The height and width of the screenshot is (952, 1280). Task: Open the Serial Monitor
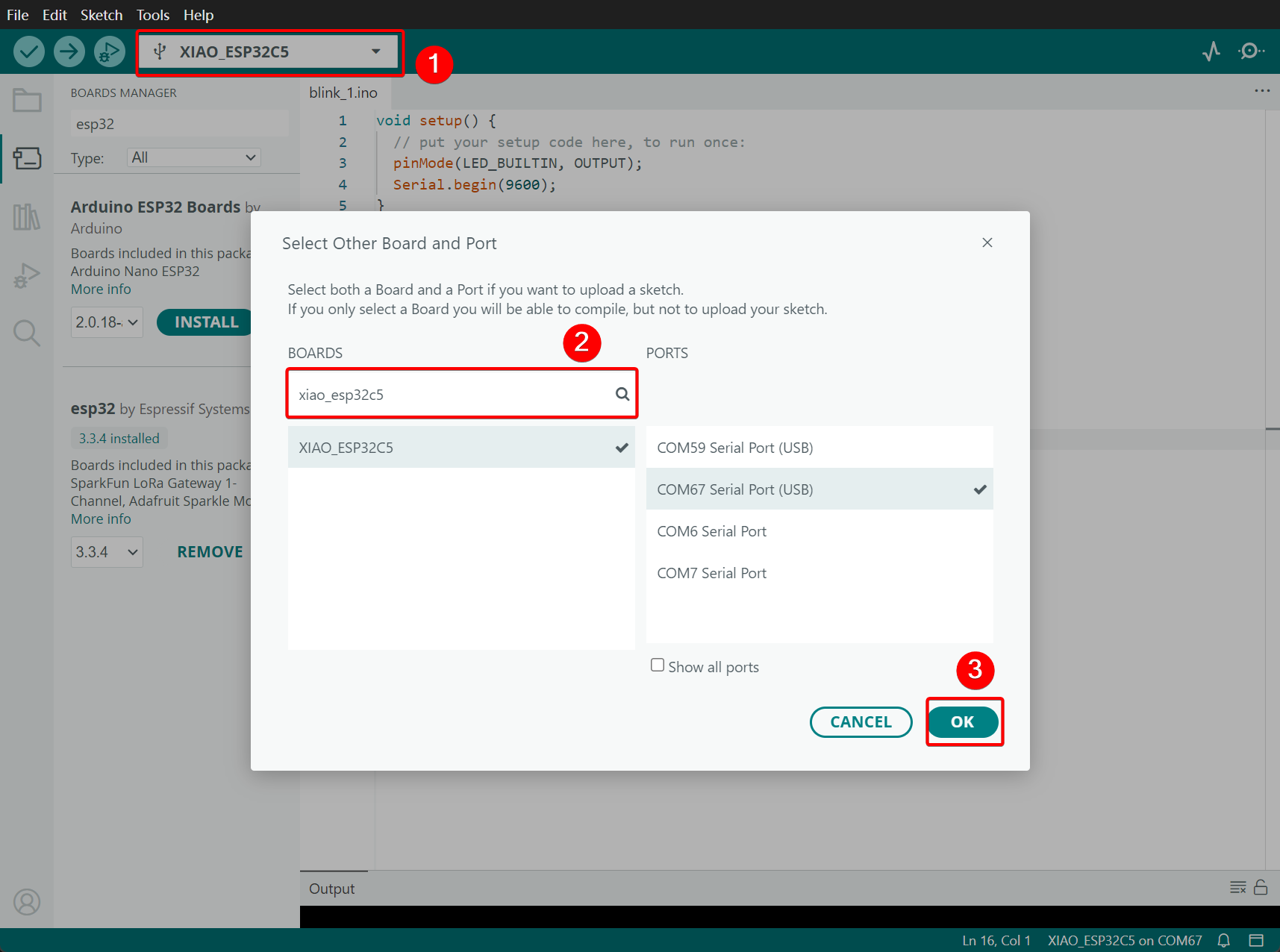point(1250,51)
